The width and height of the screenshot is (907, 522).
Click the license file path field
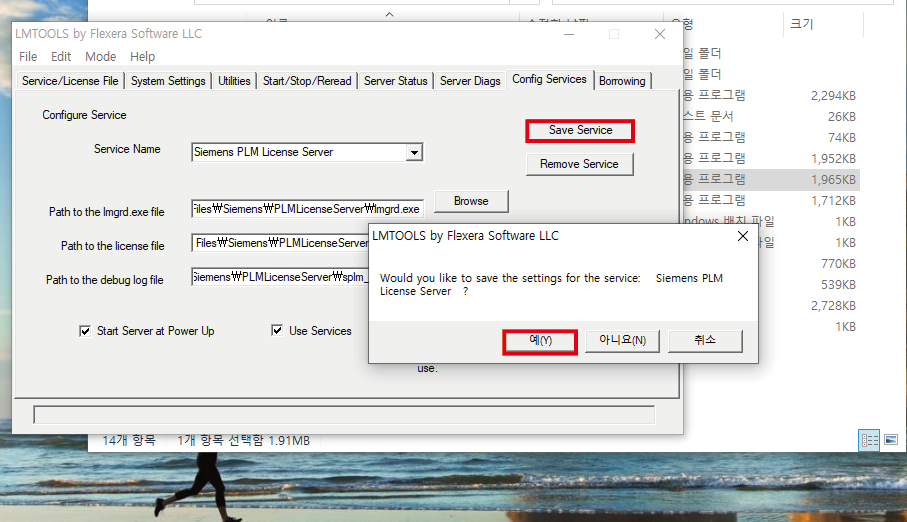click(x=280, y=243)
